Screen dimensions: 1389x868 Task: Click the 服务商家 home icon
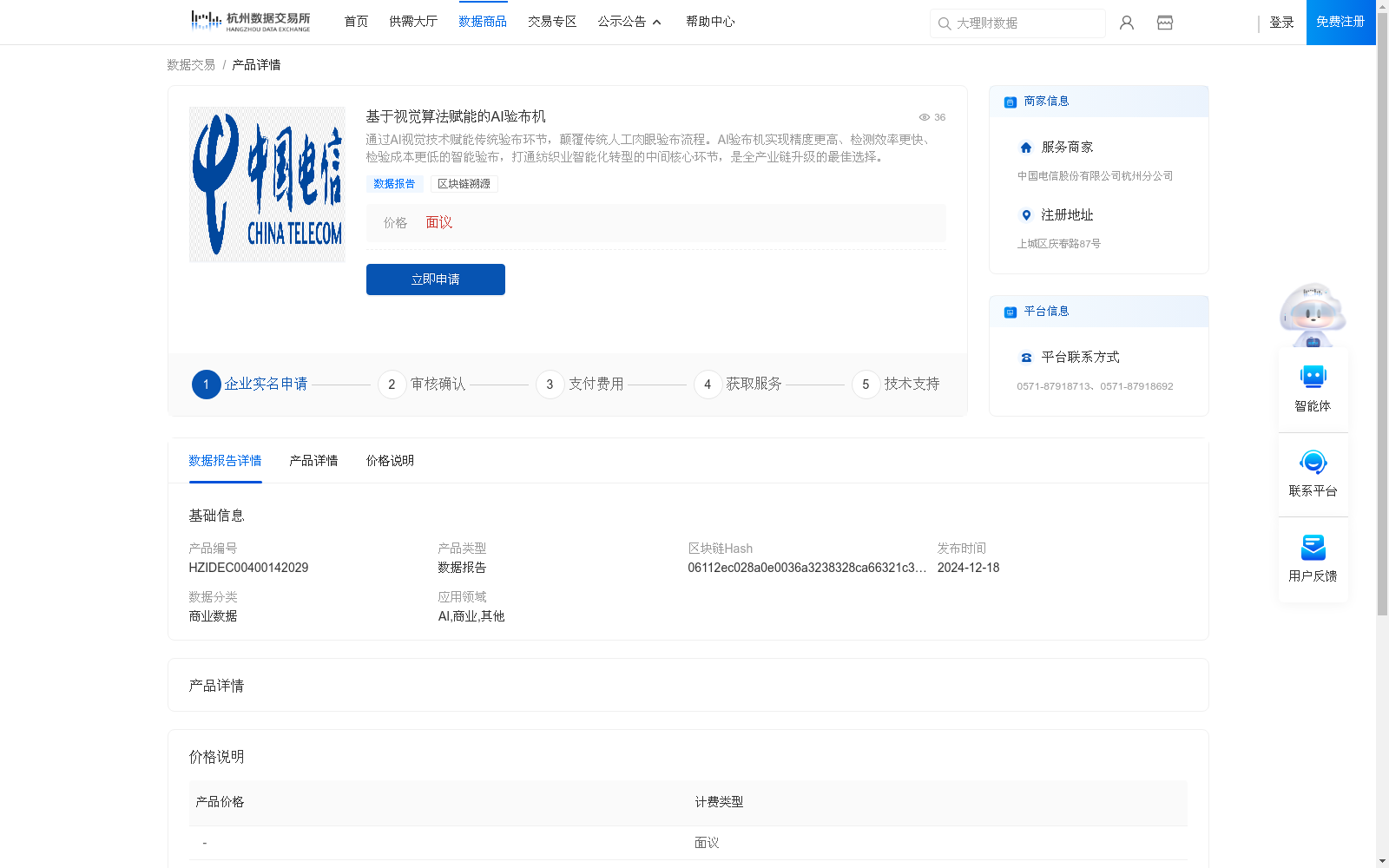[1026, 148]
